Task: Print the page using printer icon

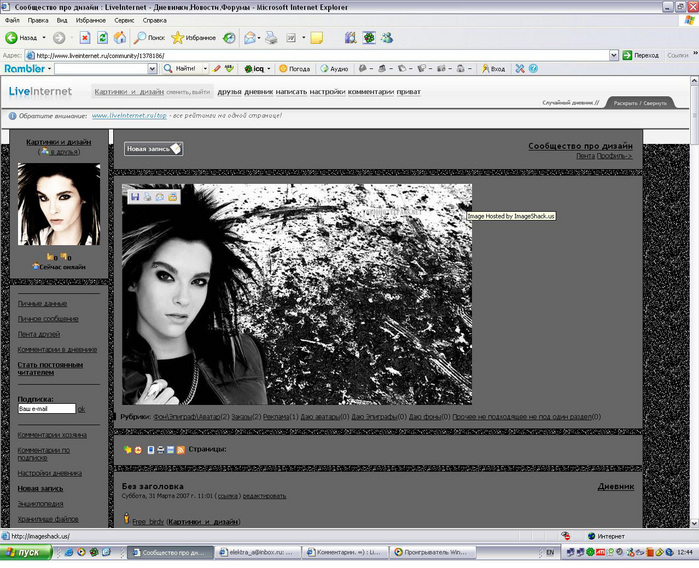Action: tap(271, 38)
